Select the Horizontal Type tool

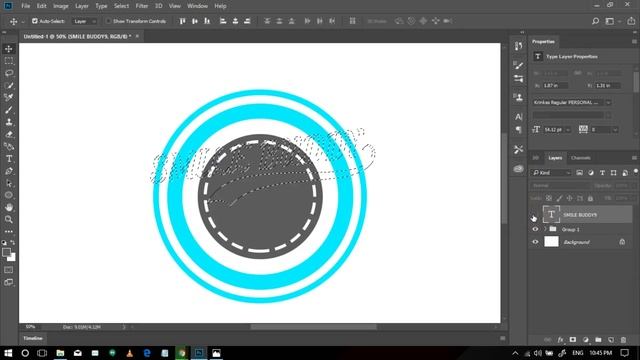9,159
